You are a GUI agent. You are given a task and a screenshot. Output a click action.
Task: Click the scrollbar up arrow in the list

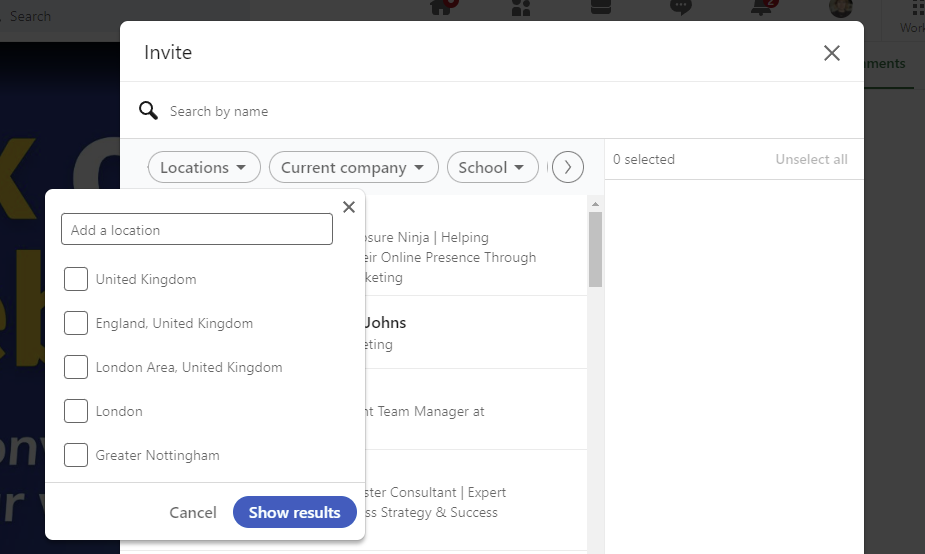[595, 204]
